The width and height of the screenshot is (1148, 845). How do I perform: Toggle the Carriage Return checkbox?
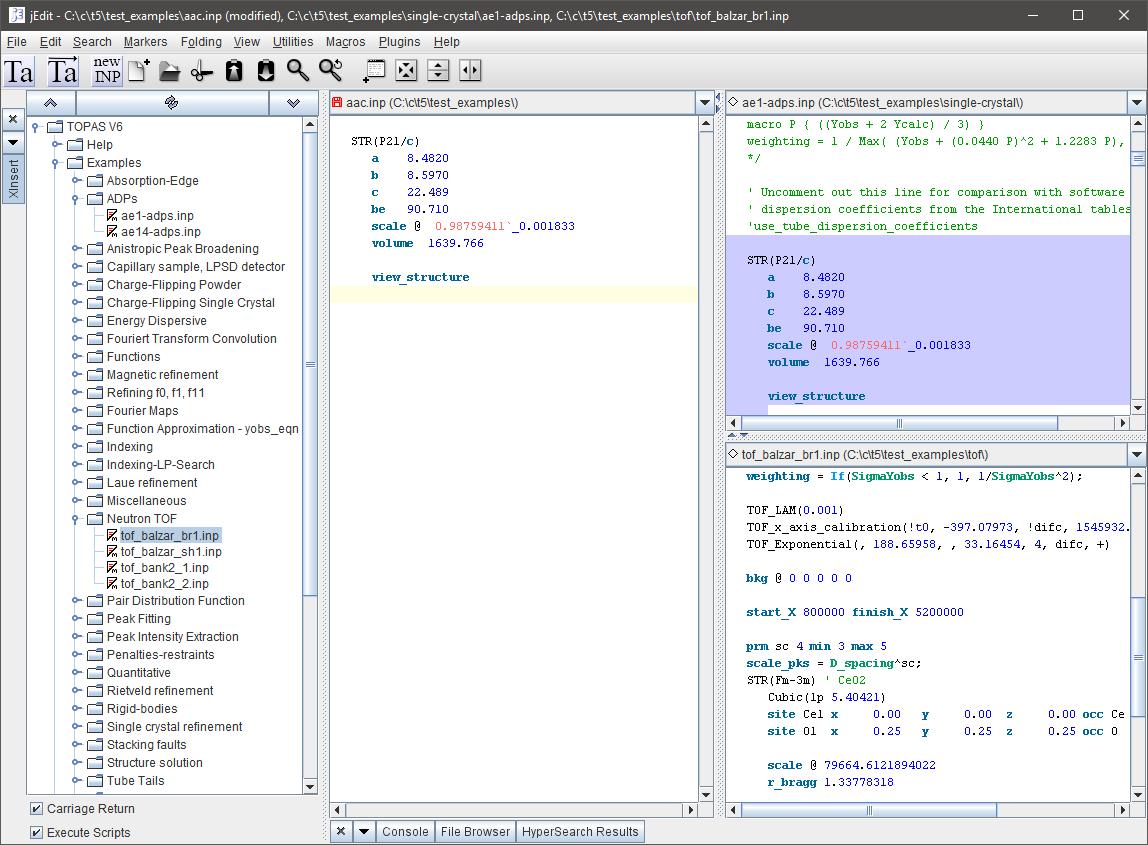37,809
